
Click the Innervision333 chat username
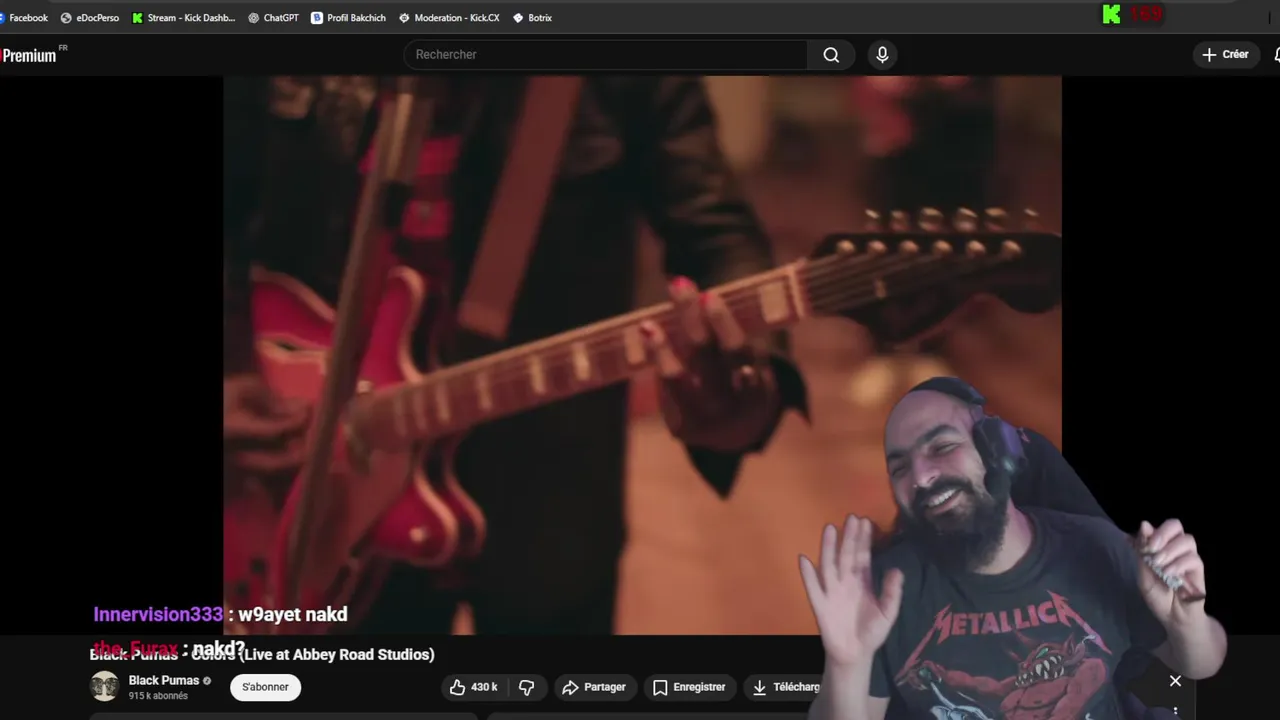[x=158, y=615]
